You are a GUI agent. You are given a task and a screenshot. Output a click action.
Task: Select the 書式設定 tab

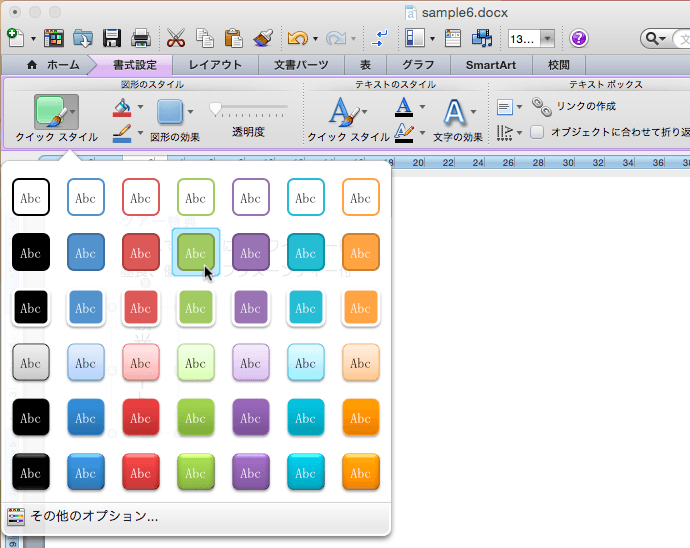[134, 65]
